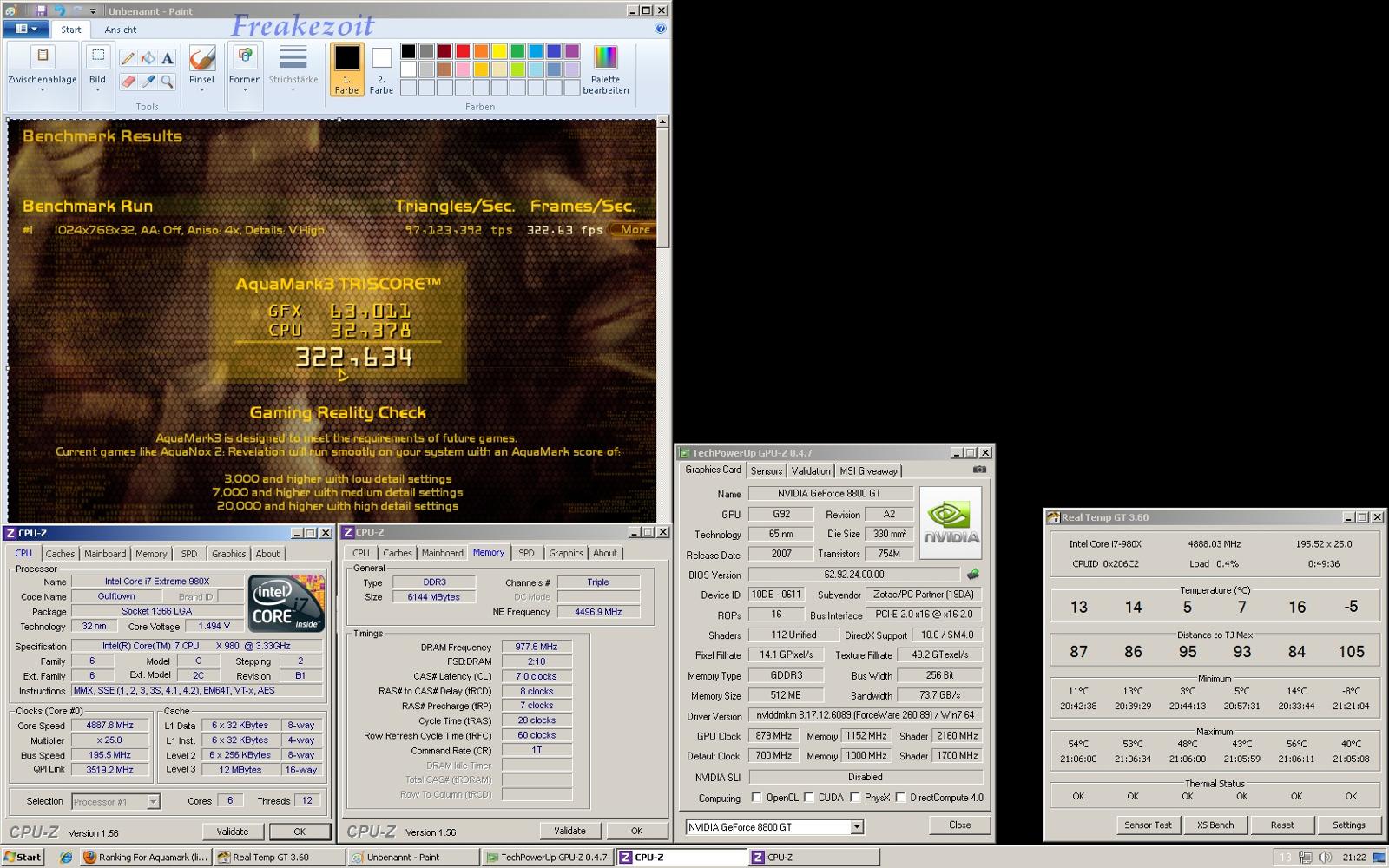
Task: Open Settings in Real Temp
Action: 1348,825
